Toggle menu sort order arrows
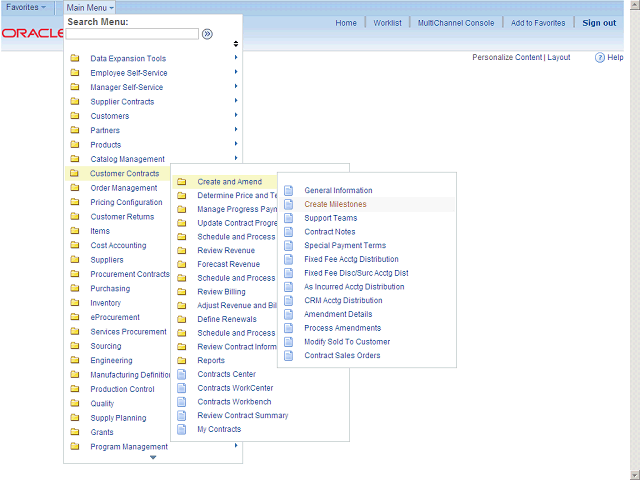 click(236, 44)
